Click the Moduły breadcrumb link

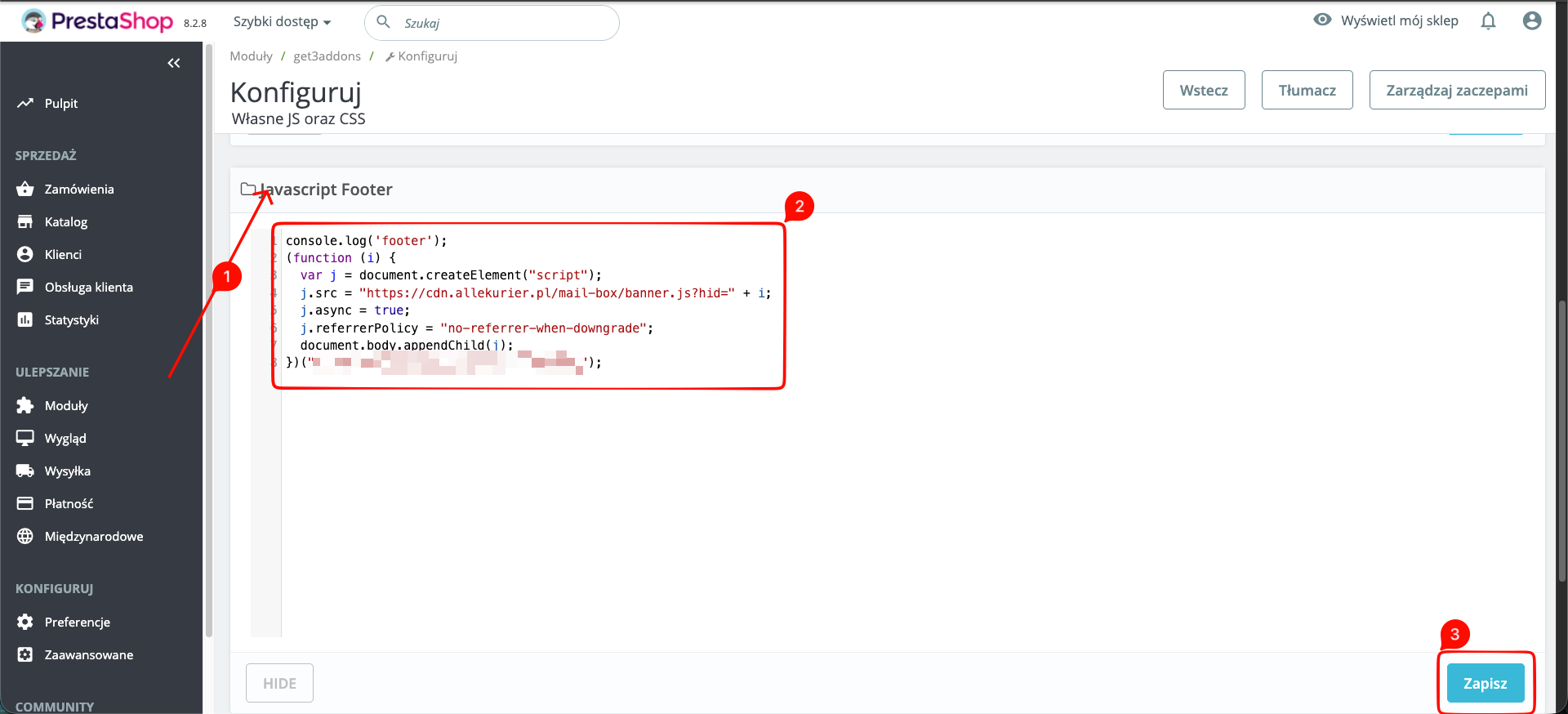point(251,56)
